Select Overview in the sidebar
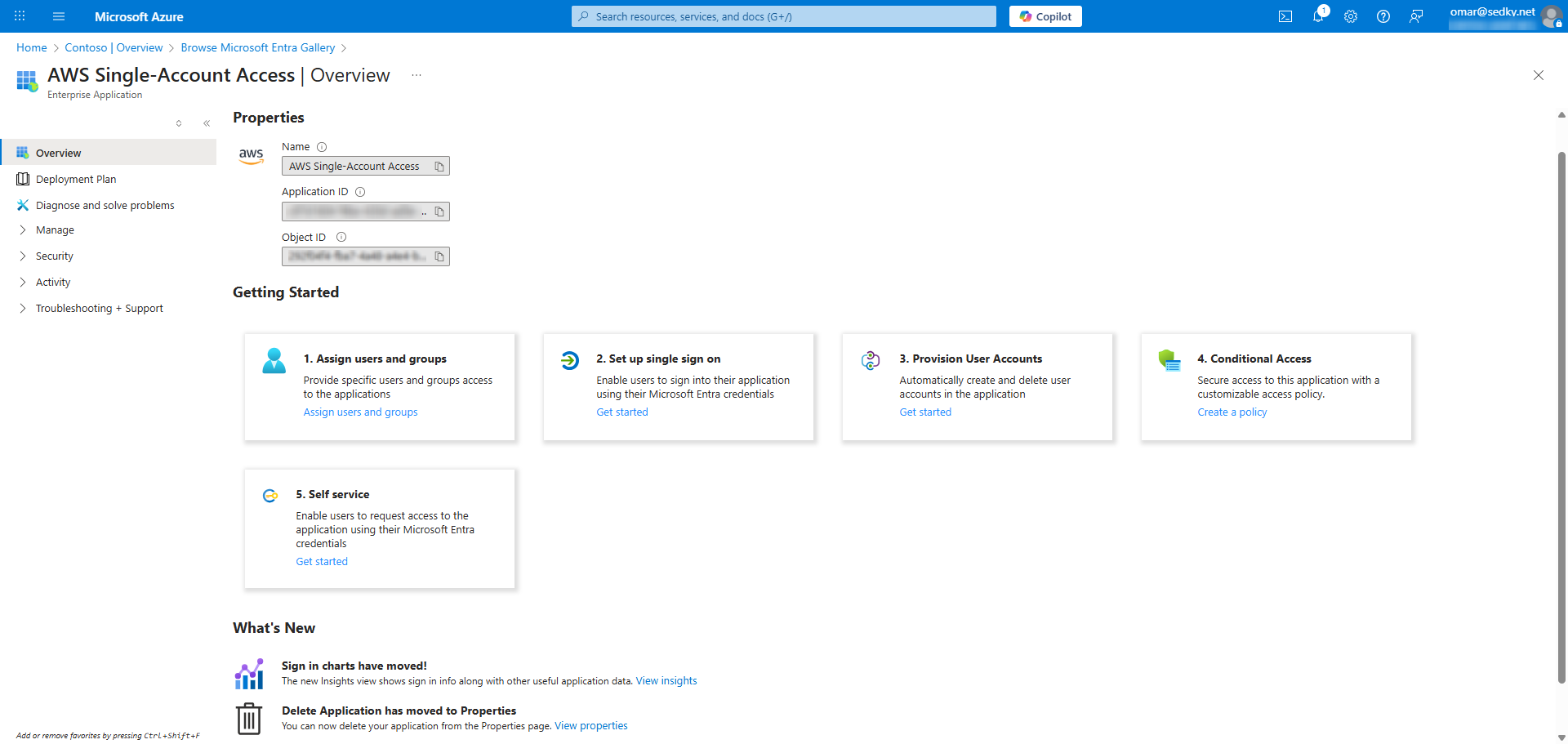1568x744 pixels. point(109,153)
